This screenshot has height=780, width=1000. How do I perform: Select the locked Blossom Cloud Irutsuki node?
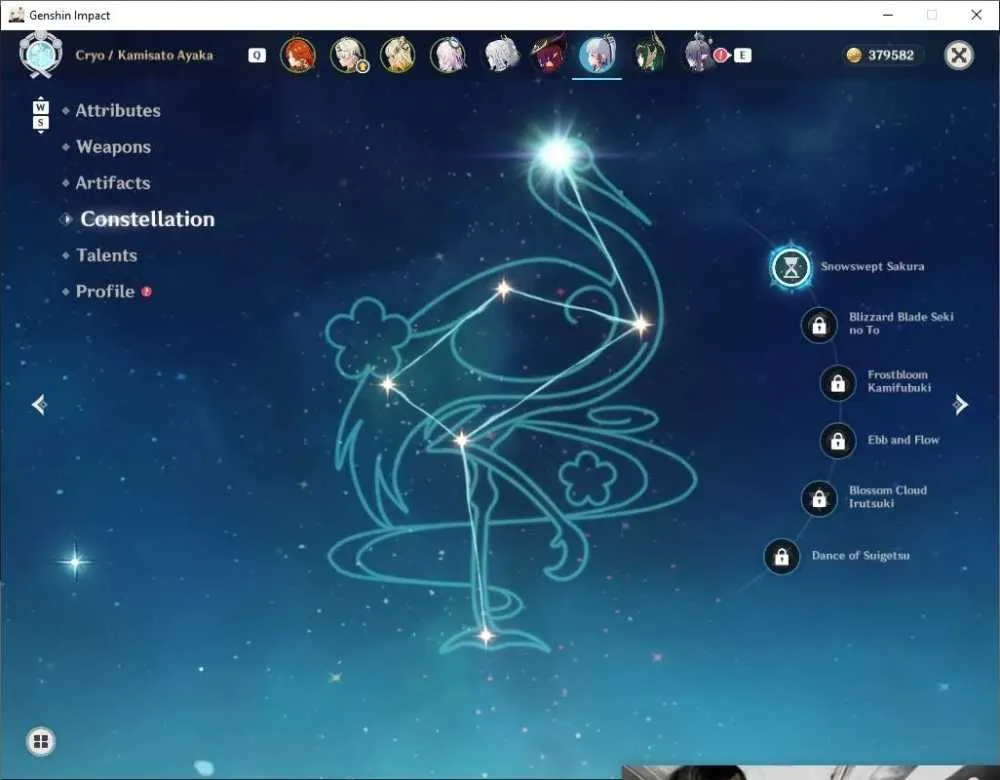(819, 498)
